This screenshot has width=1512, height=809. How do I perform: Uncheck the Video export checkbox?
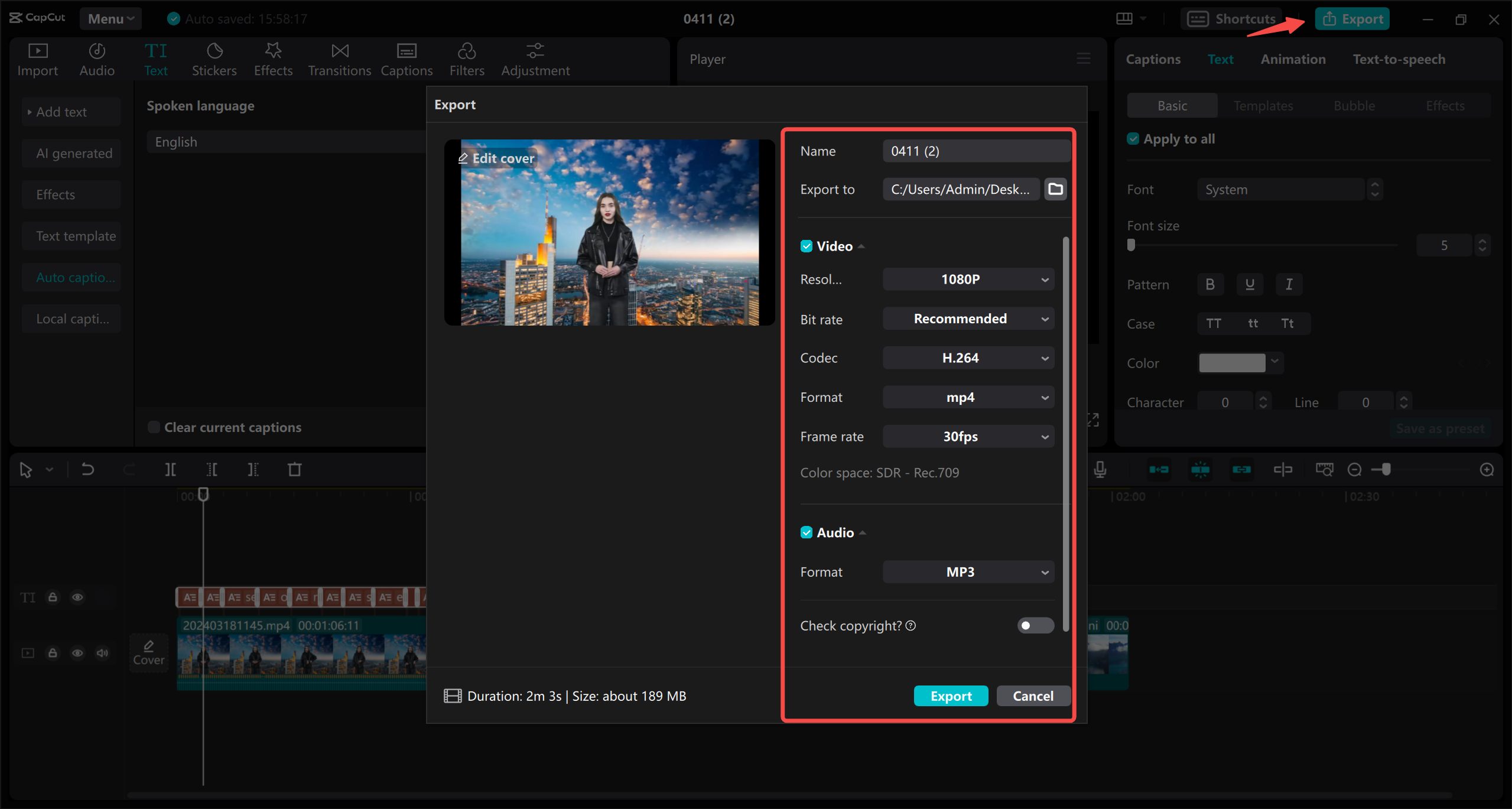[807, 246]
